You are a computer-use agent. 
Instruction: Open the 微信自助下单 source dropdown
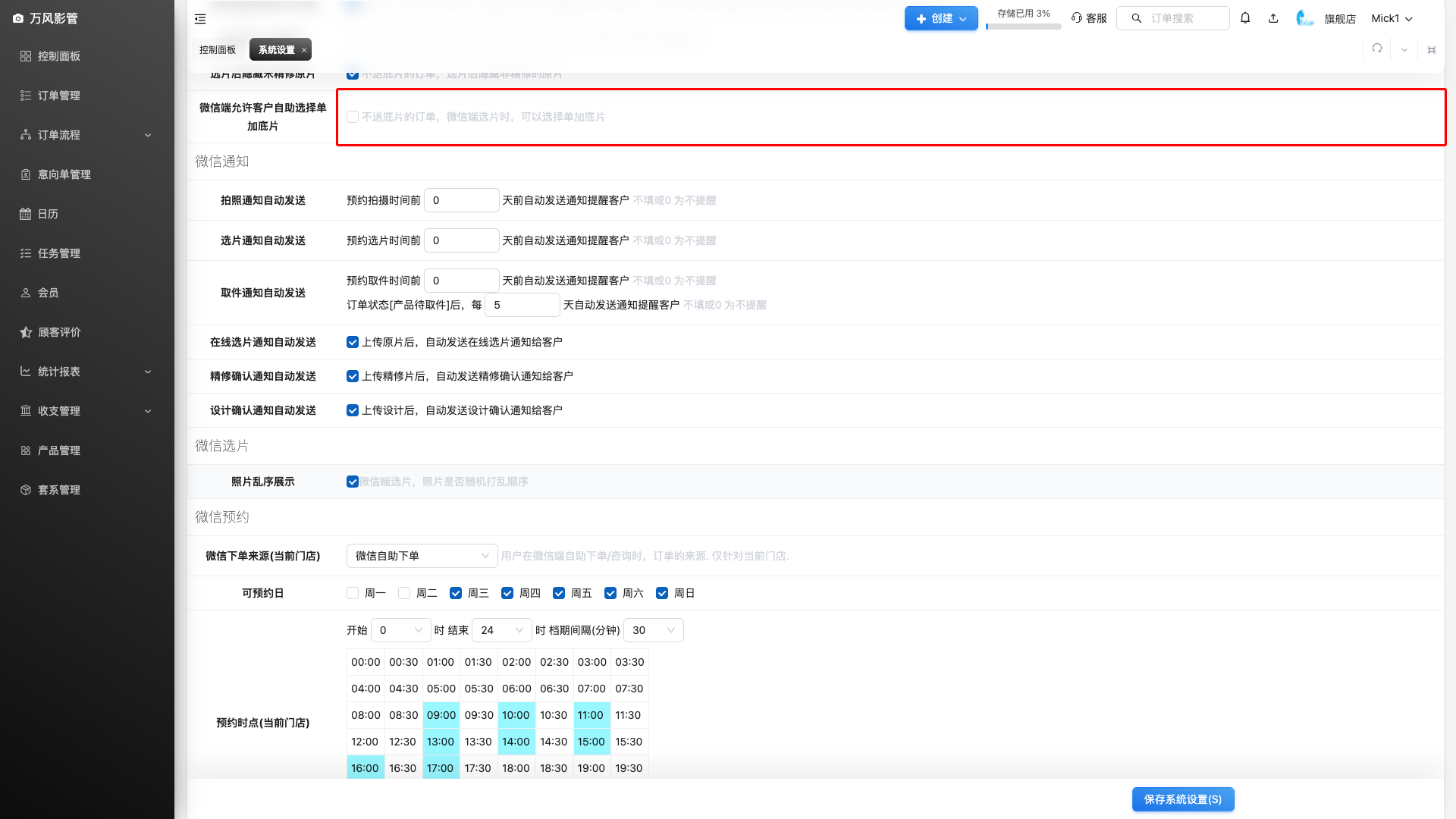pyautogui.click(x=422, y=556)
